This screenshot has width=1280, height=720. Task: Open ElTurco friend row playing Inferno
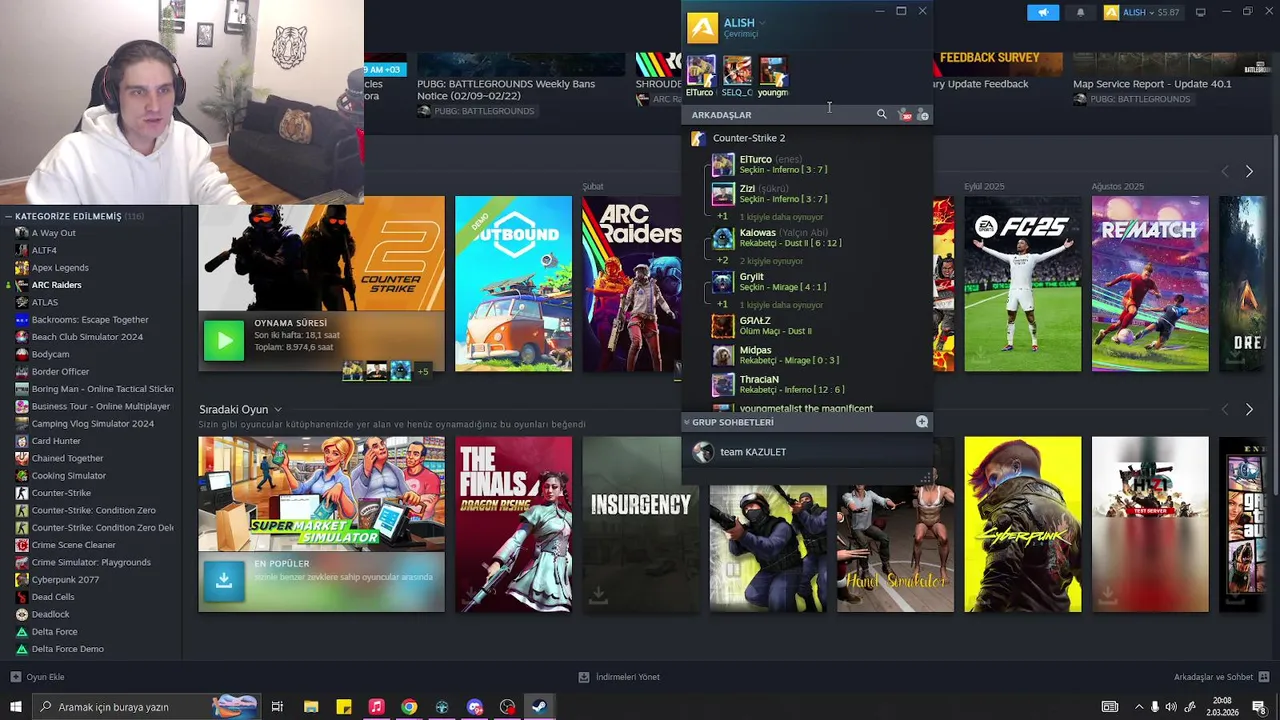(807, 164)
